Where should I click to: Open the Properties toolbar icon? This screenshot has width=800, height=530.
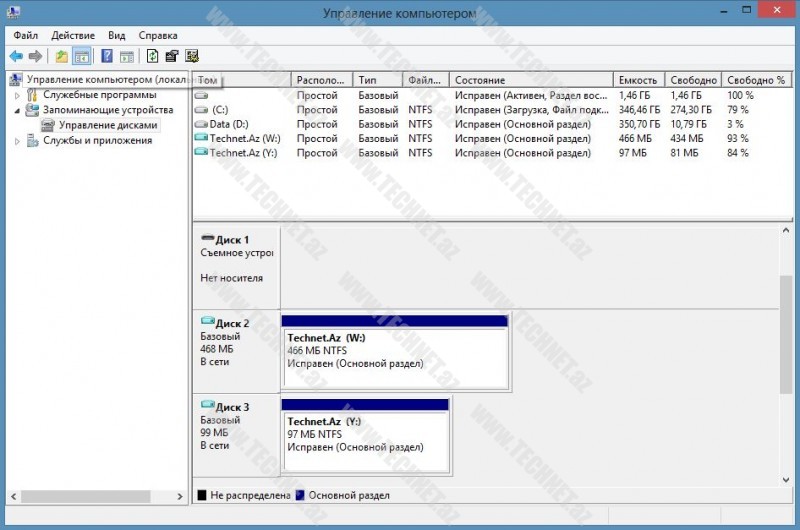pos(172,56)
